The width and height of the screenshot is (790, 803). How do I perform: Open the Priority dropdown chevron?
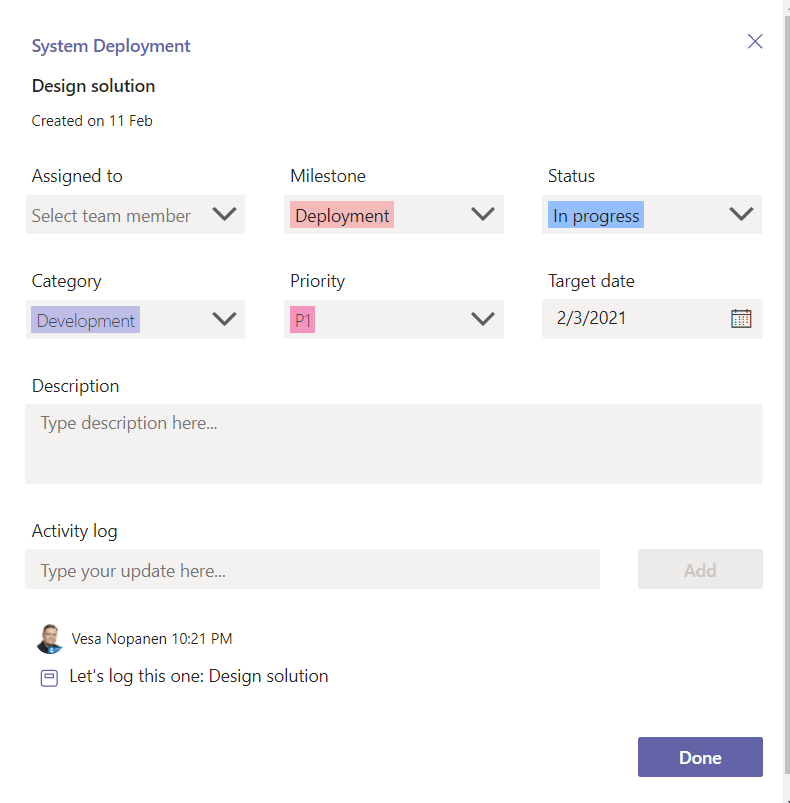(483, 319)
